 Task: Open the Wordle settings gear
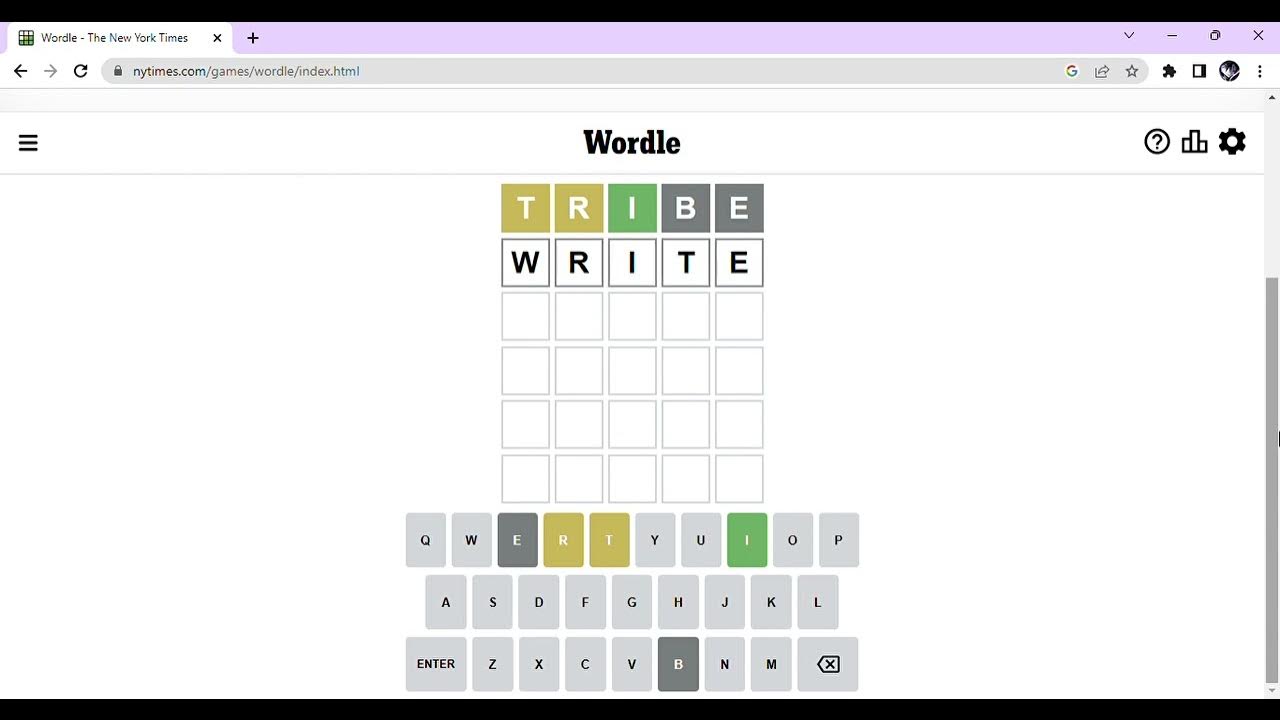point(1232,142)
